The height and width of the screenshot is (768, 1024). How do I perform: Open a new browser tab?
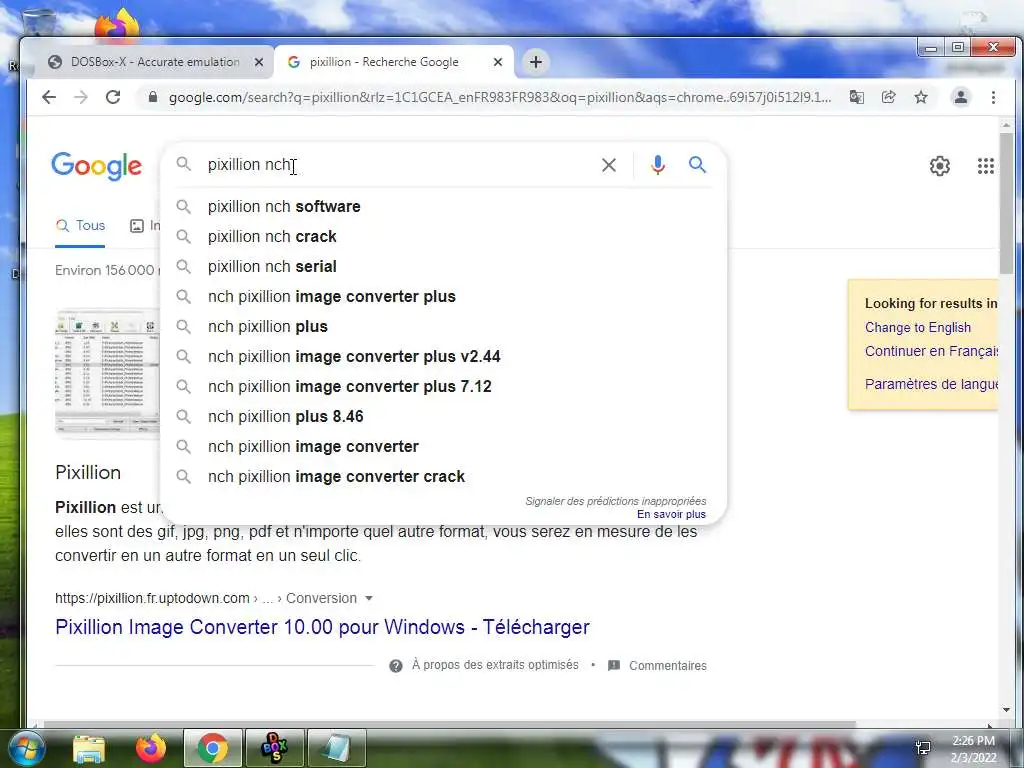[x=536, y=62]
